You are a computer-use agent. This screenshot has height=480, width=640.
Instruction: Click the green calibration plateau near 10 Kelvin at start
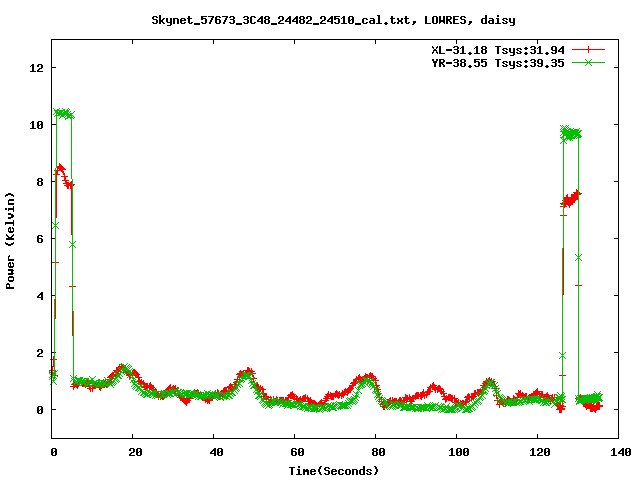tap(64, 113)
